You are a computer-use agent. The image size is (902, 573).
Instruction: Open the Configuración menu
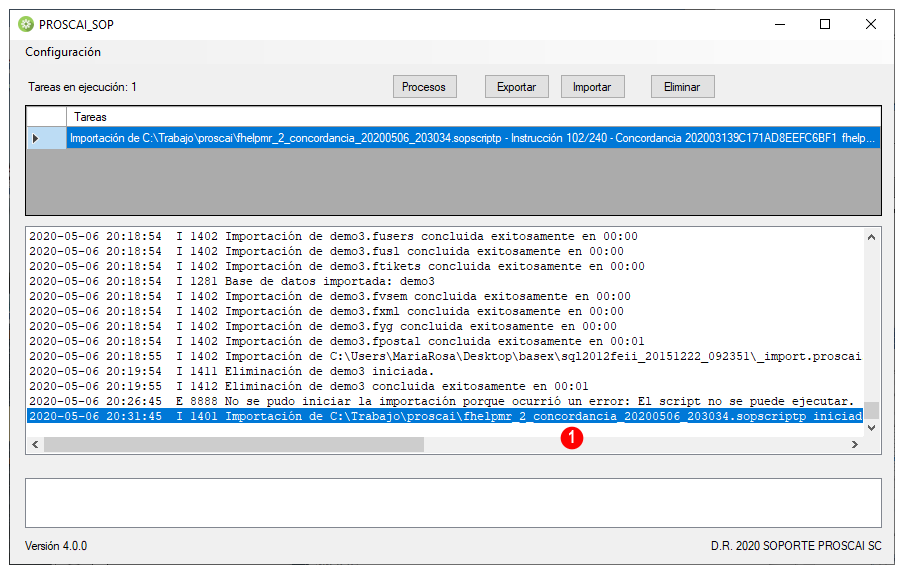[63, 52]
